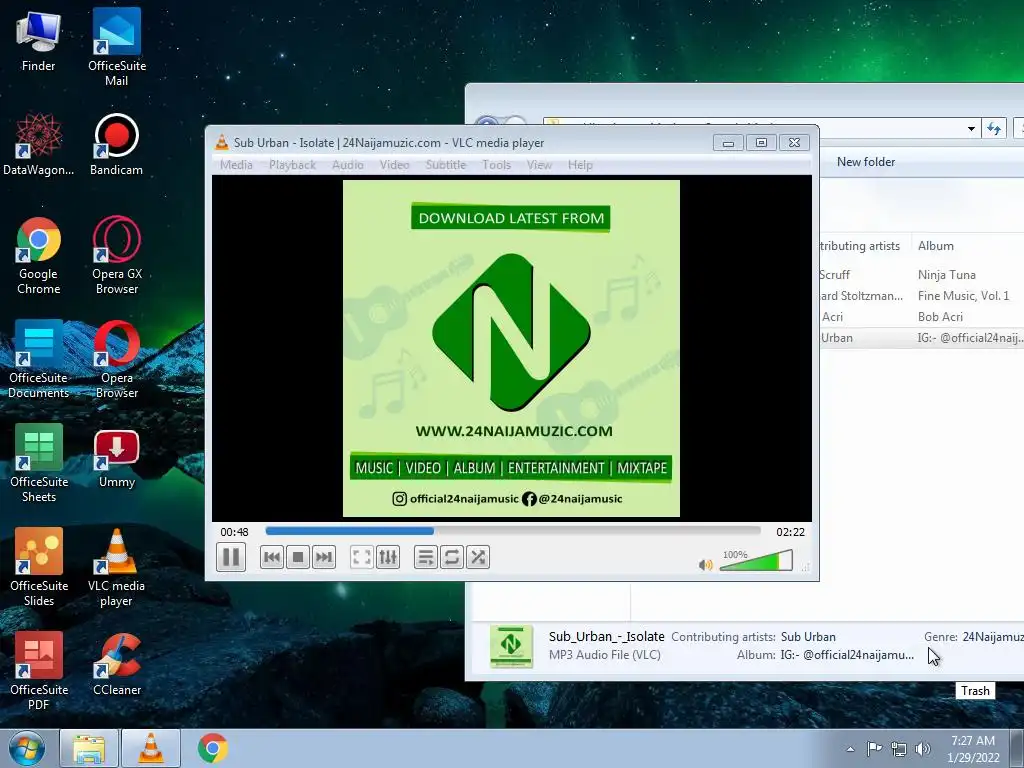
Task: Adjust the VLC volume slider
Action: (756, 560)
